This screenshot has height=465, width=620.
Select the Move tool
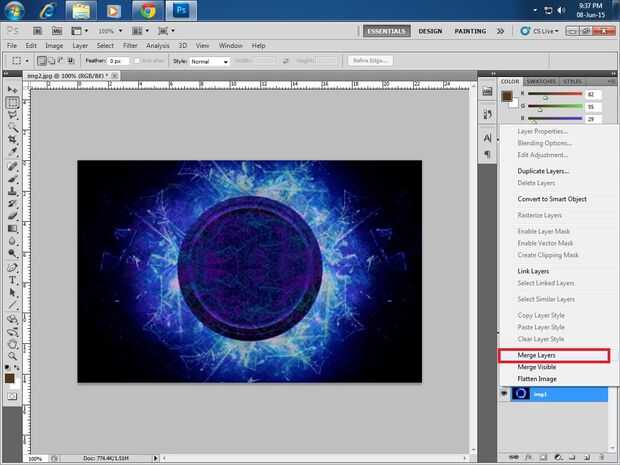[x=12, y=90]
